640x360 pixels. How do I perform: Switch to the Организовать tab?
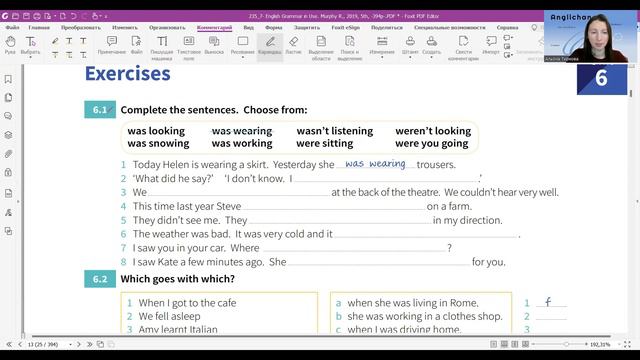pyautogui.click(x=167, y=27)
